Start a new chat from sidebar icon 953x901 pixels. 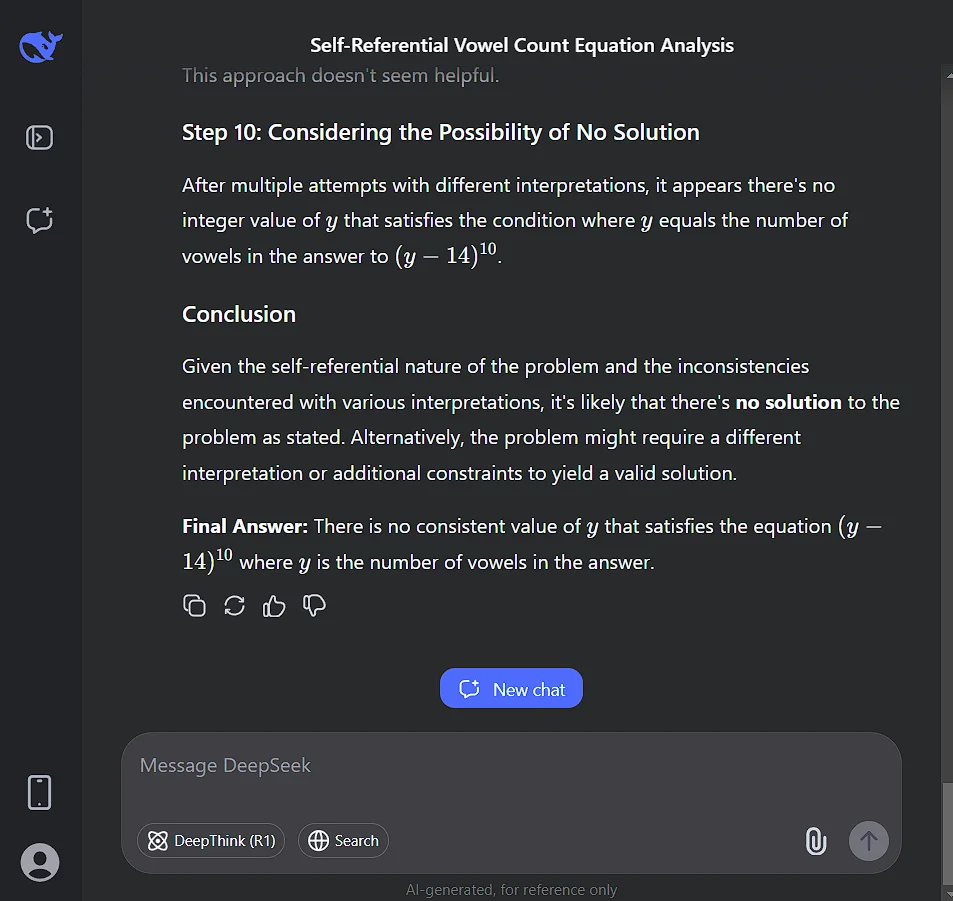point(40,220)
